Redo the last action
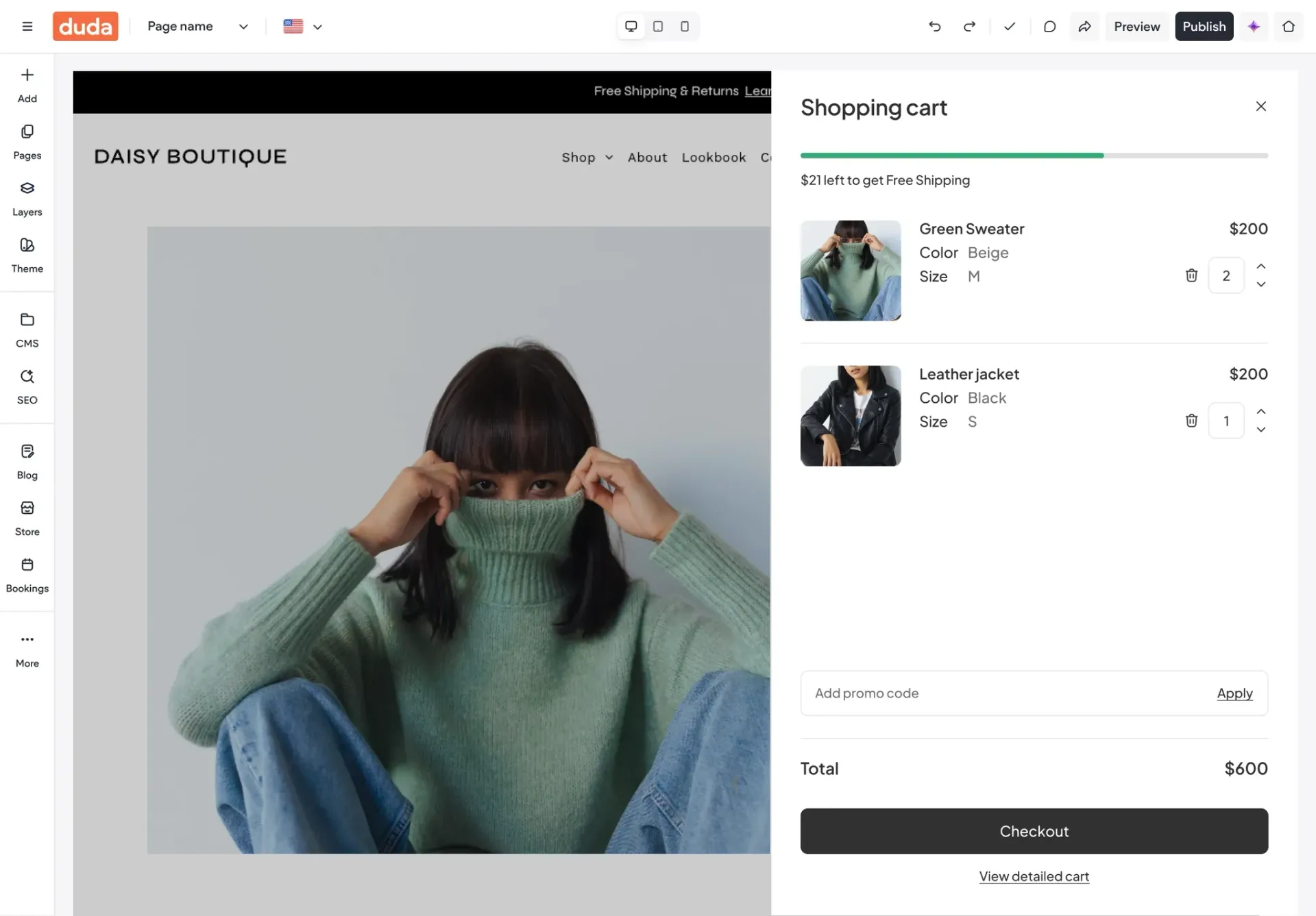The width and height of the screenshot is (1316, 916). 969,26
